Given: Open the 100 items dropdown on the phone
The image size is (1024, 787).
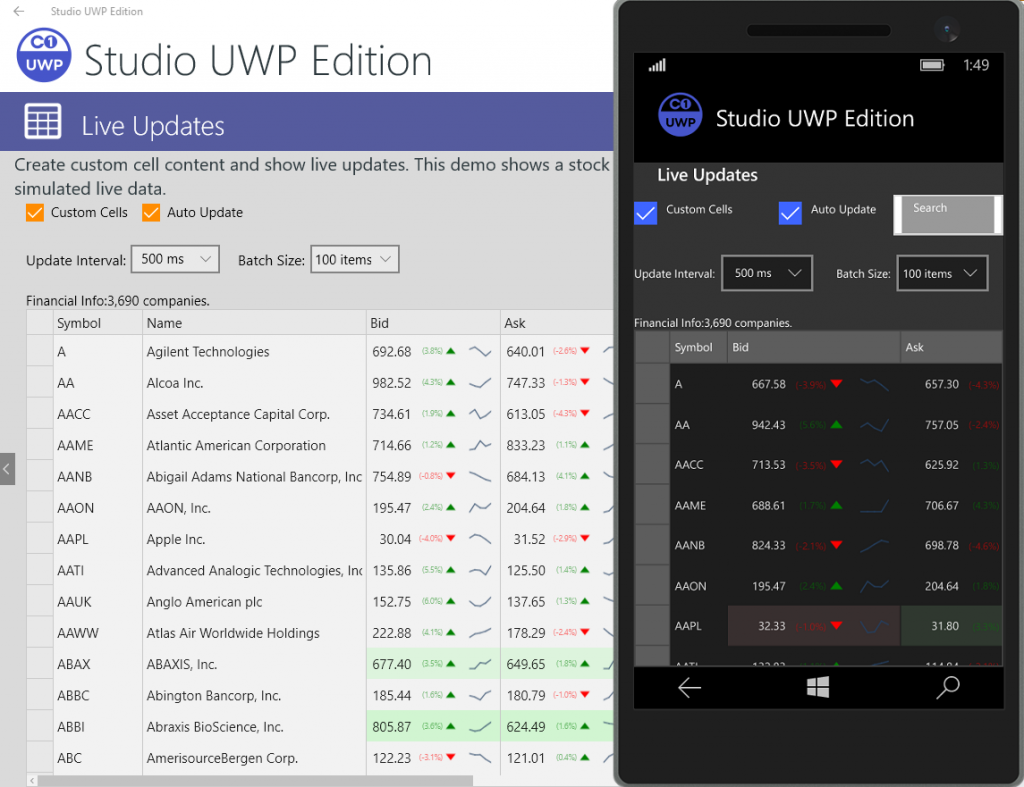Looking at the screenshot, I should click(x=942, y=273).
